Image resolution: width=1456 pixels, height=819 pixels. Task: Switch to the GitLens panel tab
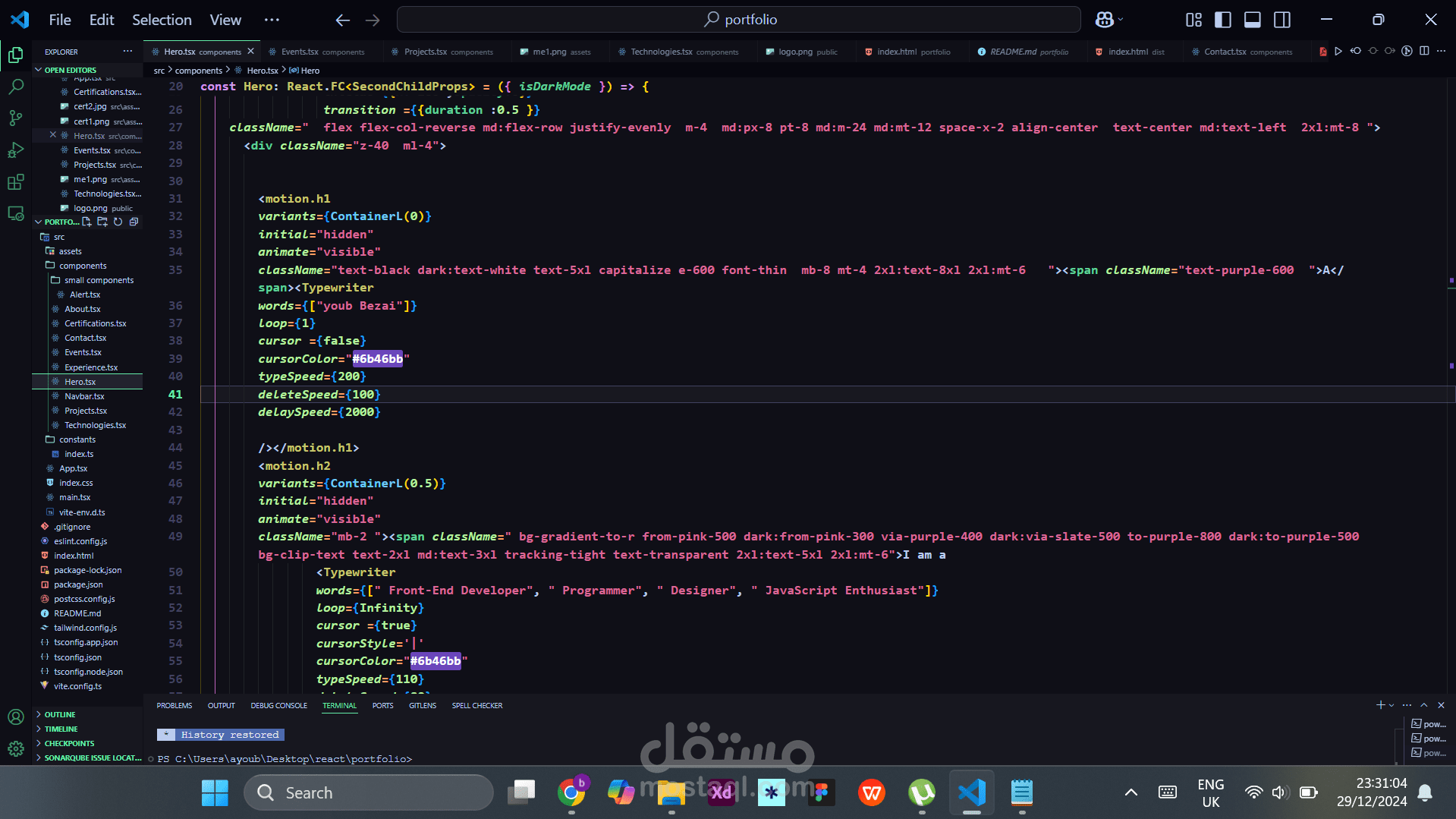[423, 706]
